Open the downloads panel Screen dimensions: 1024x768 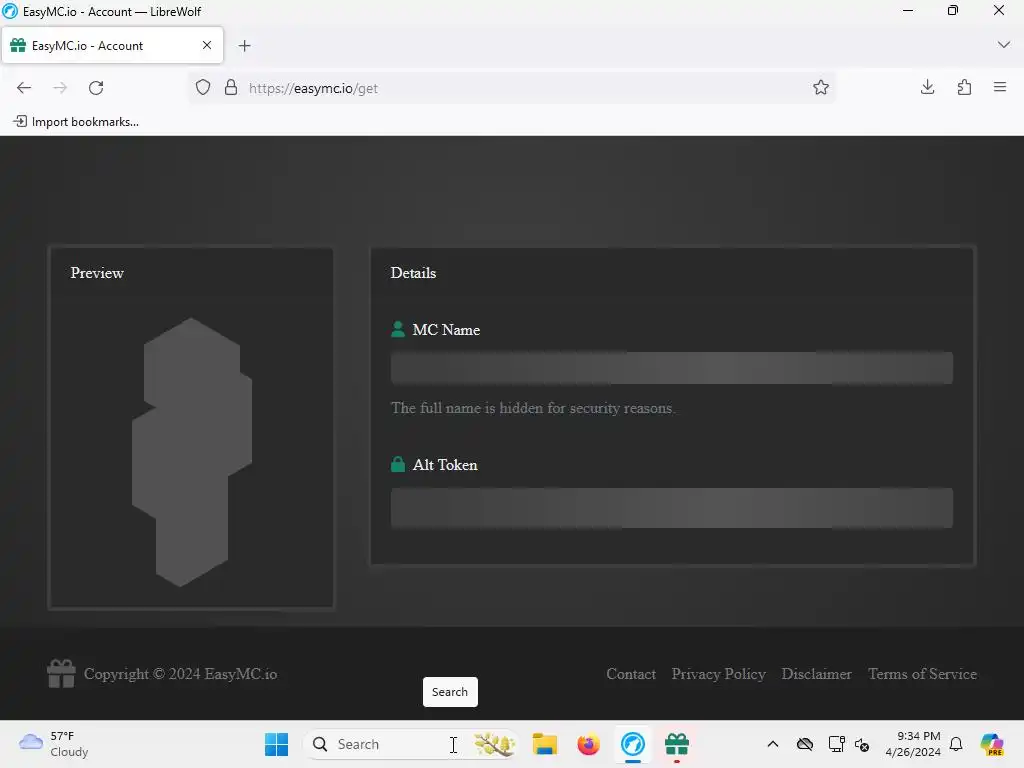(x=927, y=87)
